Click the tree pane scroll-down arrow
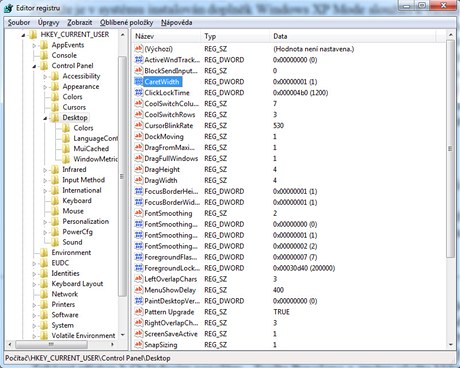The image size is (460, 368). pos(123,335)
